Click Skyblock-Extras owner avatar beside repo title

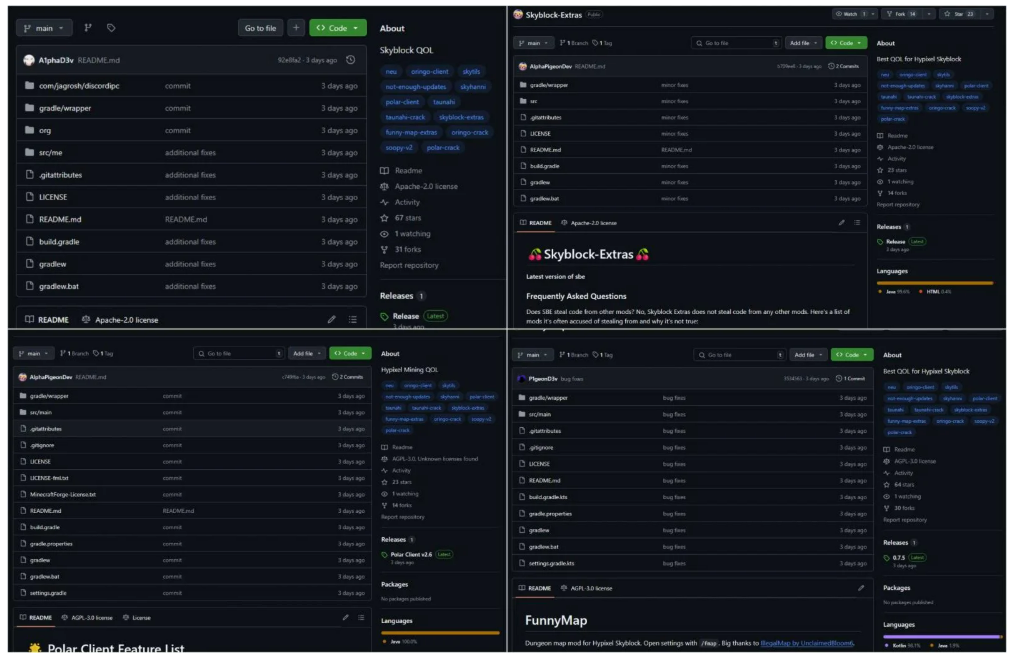coord(518,14)
